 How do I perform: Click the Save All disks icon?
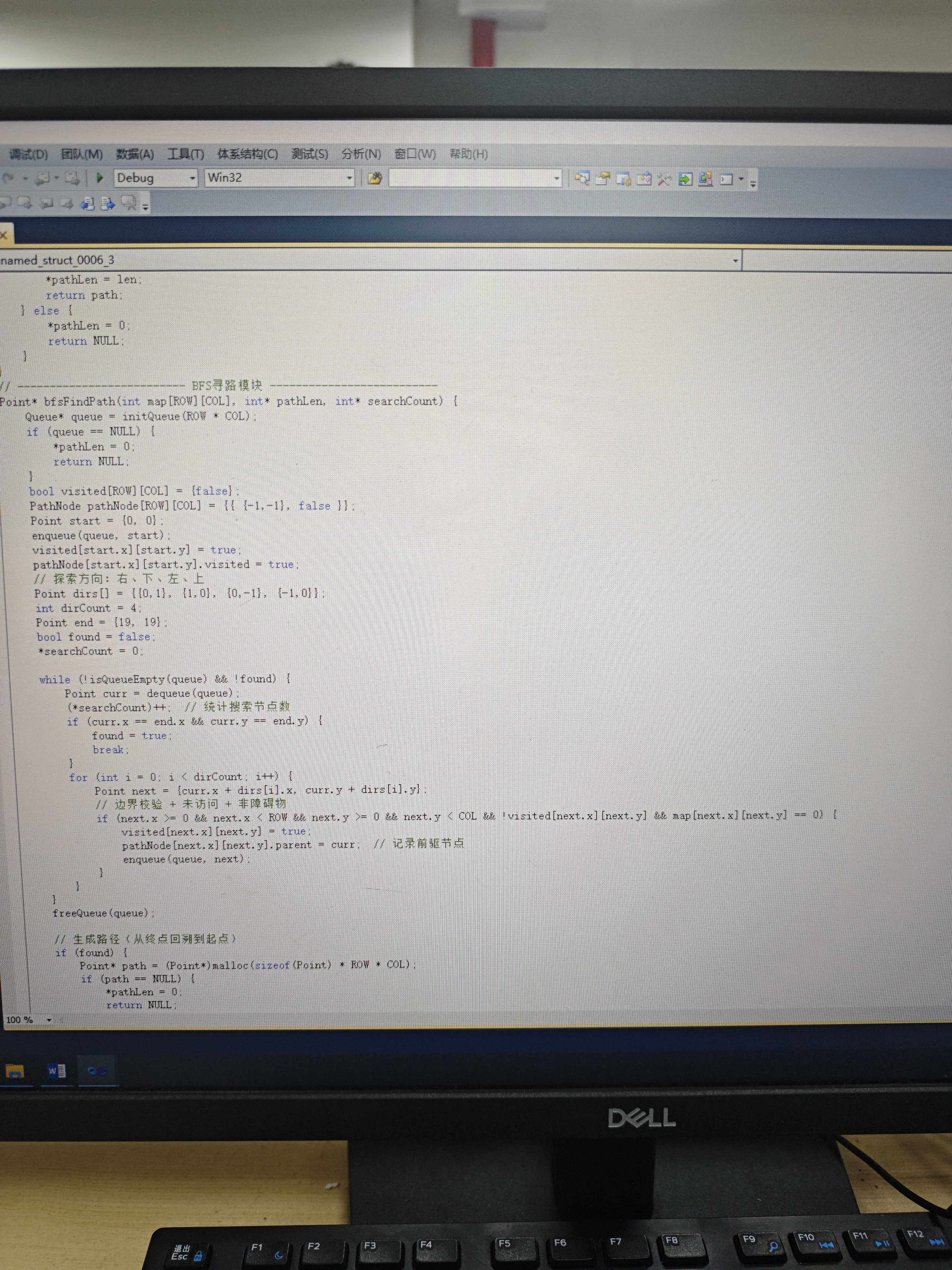72,178
